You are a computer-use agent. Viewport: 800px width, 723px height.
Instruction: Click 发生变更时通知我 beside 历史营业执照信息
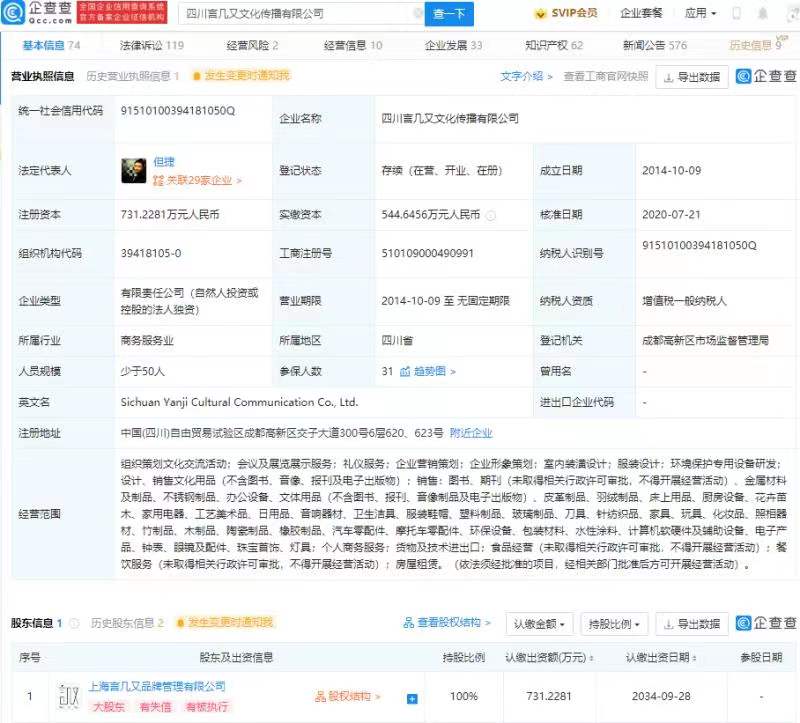241,76
